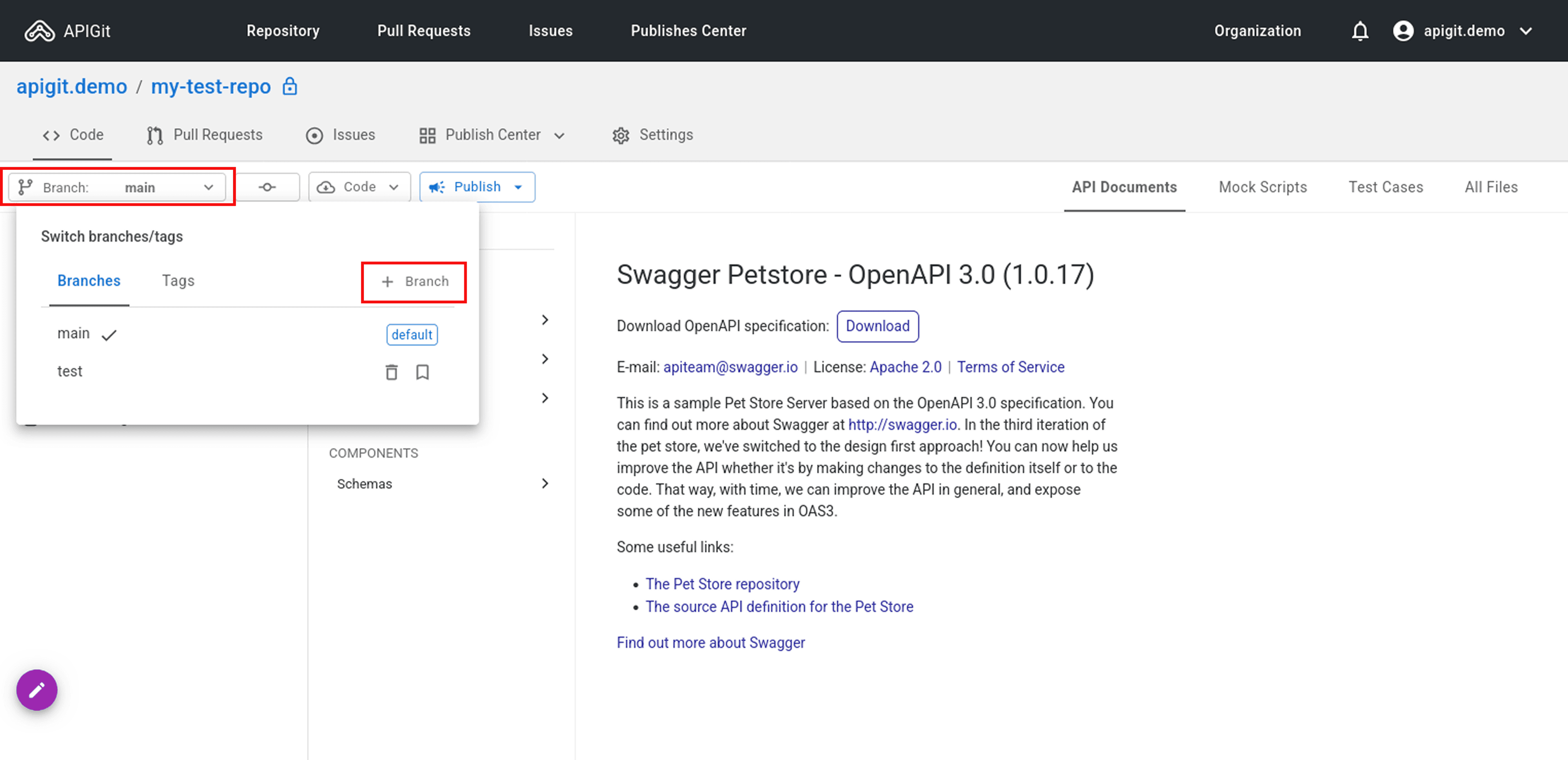
Task: Open the Apache 2.0 license link
Action: point(905,367)
